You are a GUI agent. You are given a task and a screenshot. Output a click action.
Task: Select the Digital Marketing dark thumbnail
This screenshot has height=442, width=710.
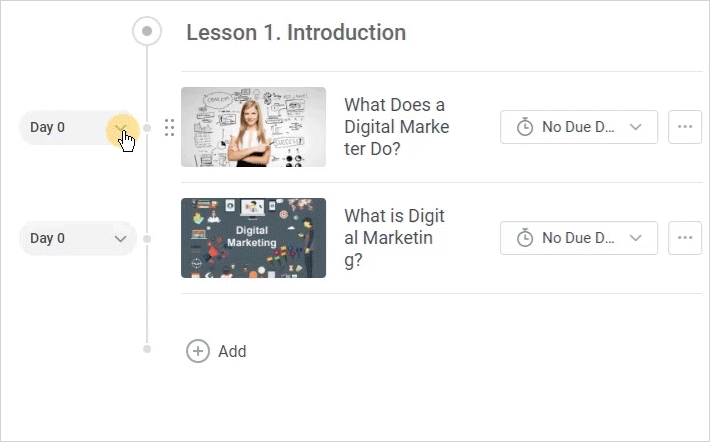pyautogui.click(x=254, y=238)
